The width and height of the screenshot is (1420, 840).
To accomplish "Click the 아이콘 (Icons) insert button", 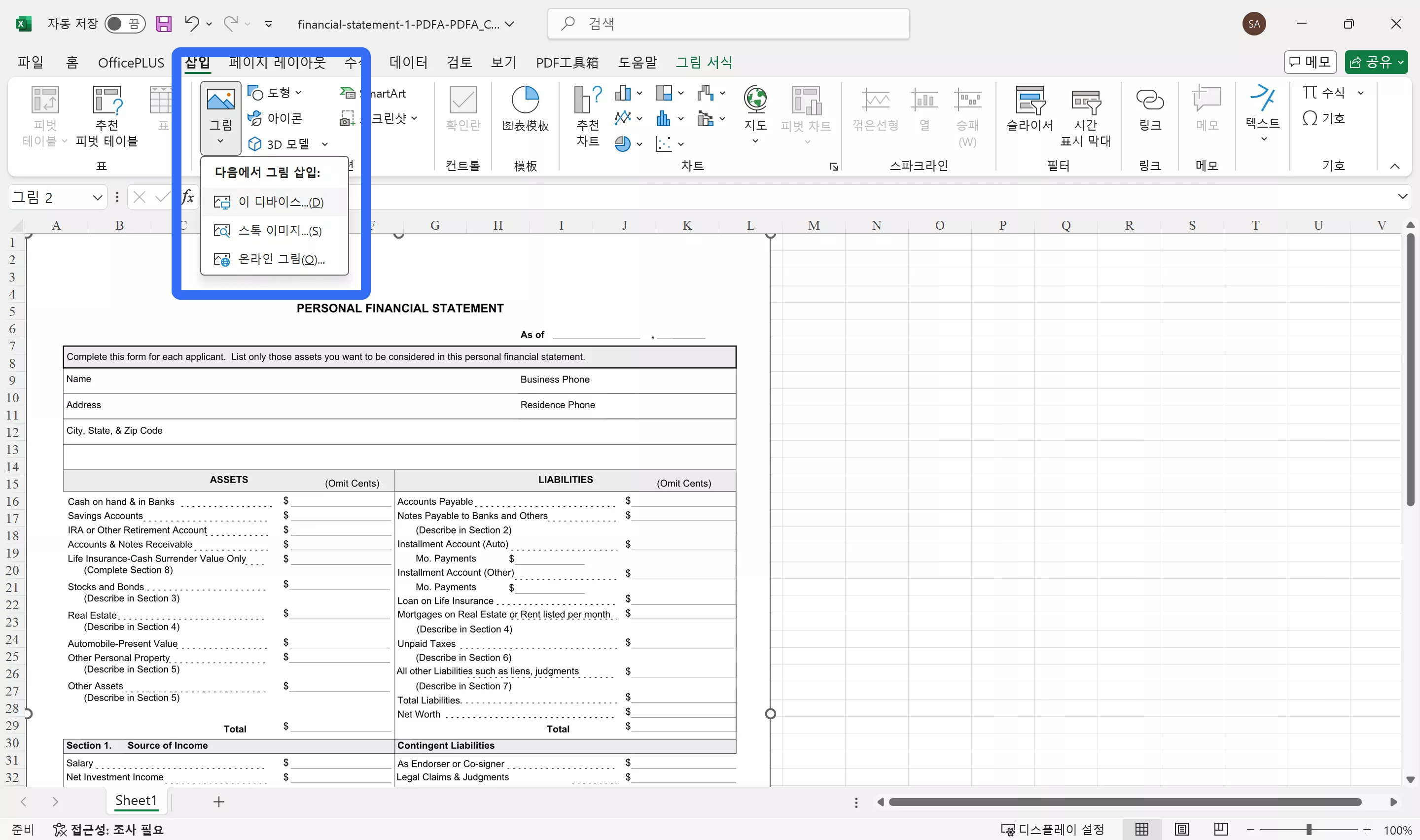I will (275, 118).
